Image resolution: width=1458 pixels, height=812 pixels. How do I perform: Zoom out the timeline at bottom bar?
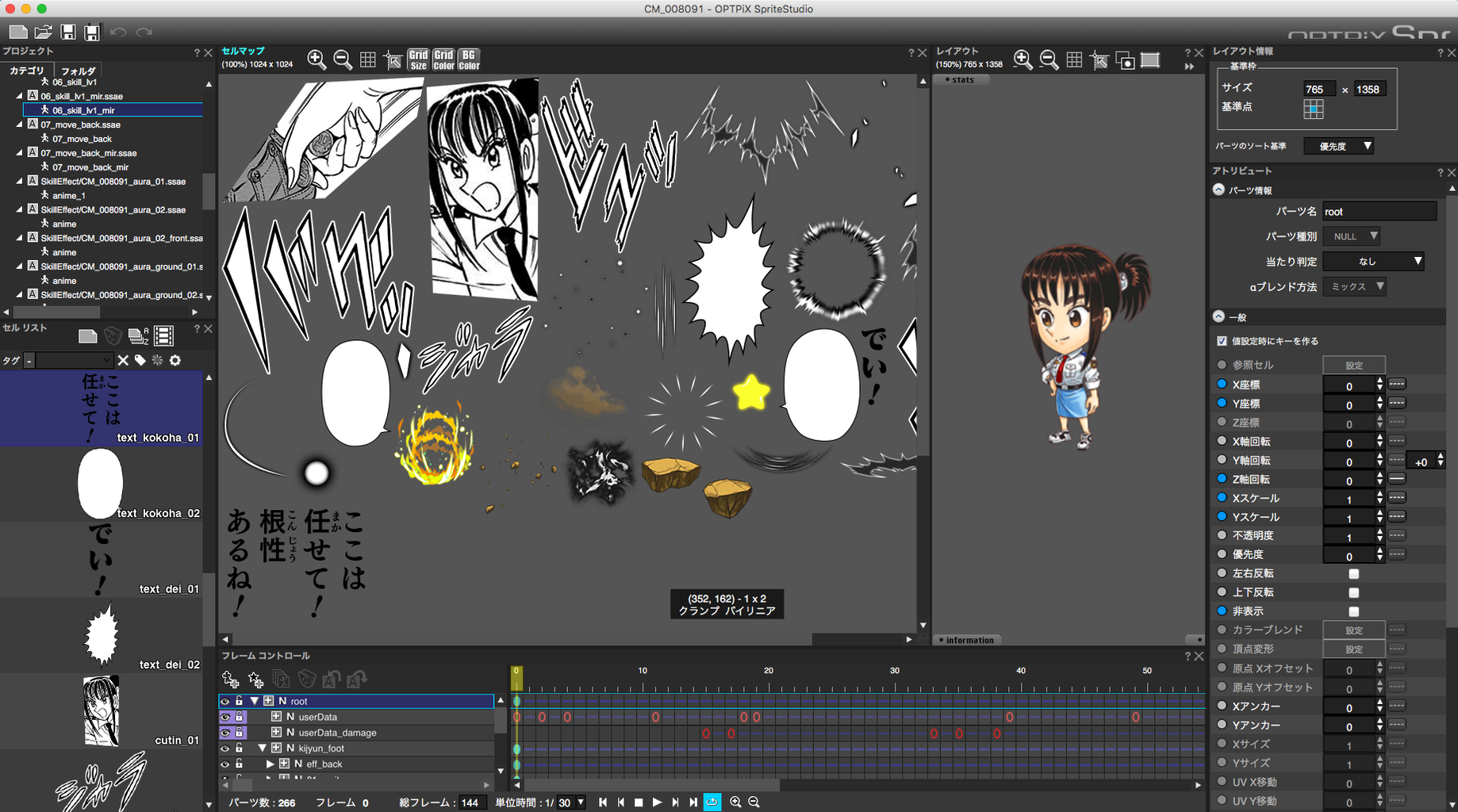754,802
